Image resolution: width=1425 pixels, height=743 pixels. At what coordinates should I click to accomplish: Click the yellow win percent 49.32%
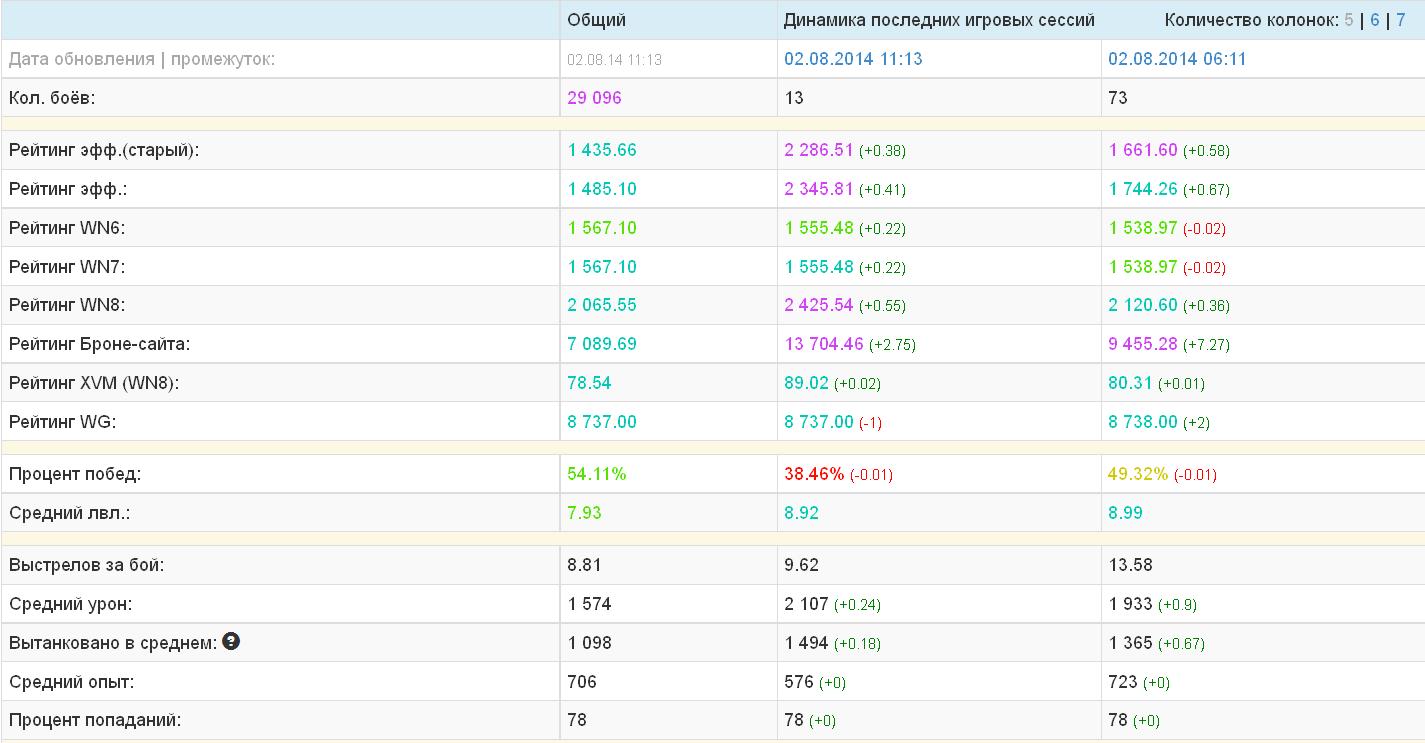click(1138, 474)
